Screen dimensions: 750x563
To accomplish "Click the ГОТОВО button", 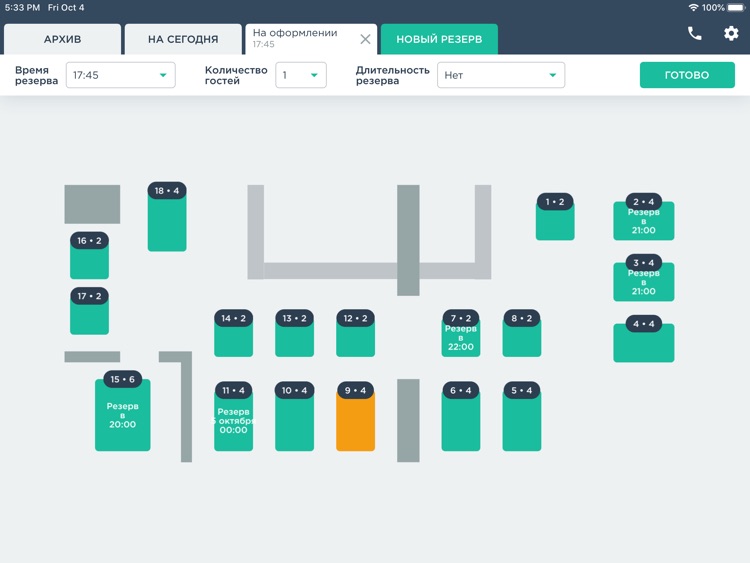I will pyautogui.click(x=687, y=75).
